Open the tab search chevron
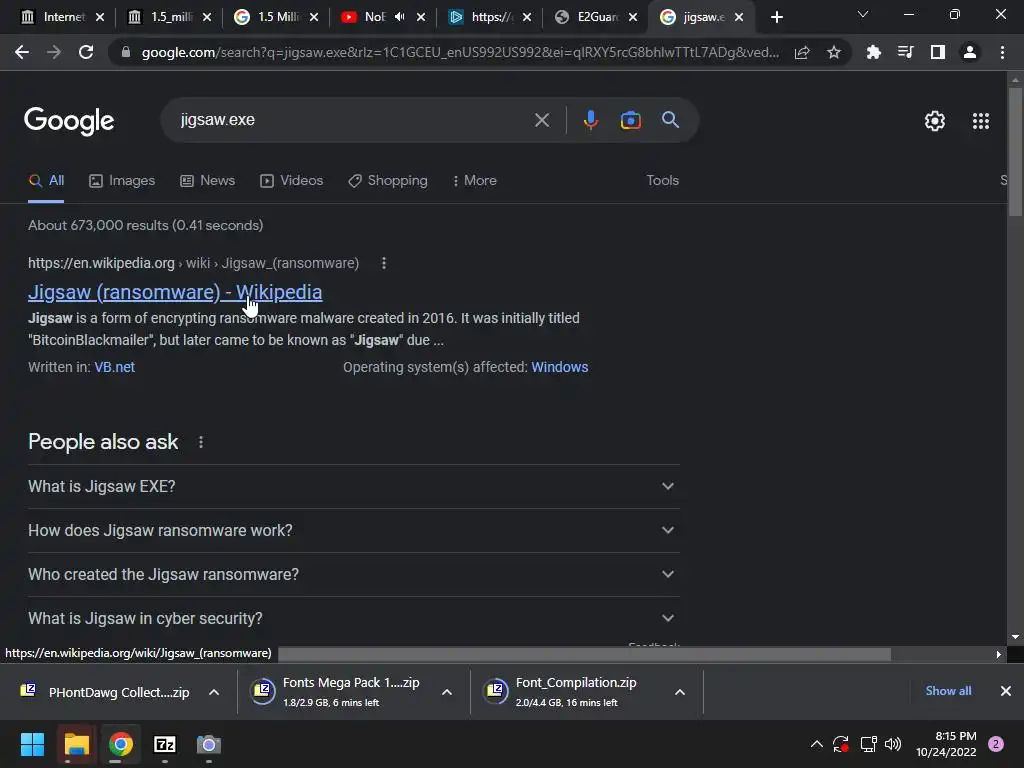Screen dimensions: 1024x768 [863, 14]
